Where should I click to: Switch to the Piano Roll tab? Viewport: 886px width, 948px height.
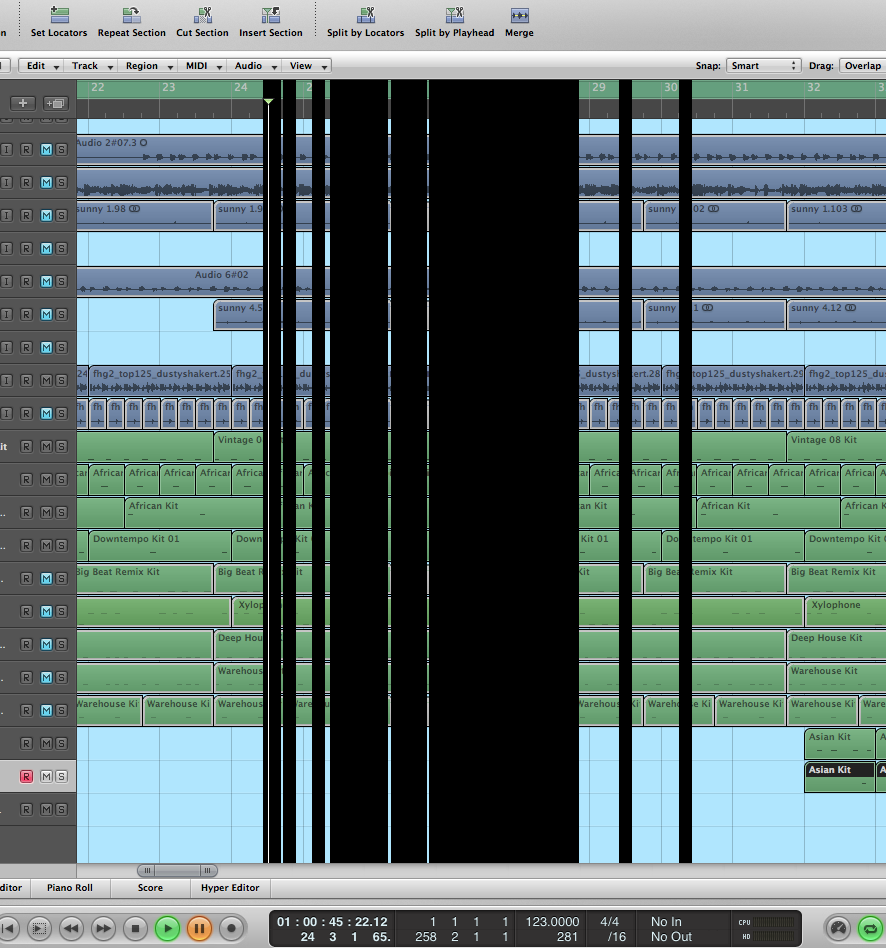70,888
